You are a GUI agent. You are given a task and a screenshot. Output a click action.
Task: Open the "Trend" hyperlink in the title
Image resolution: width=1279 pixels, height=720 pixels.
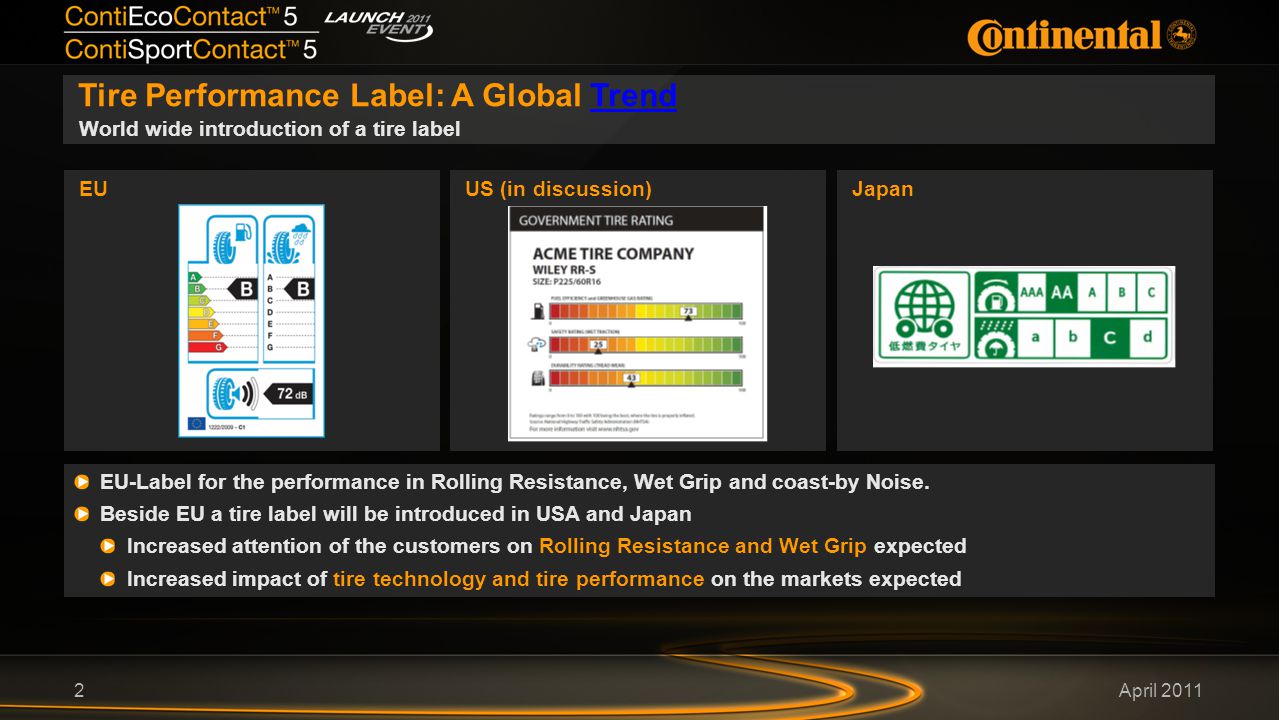click(x=633, y=96)
